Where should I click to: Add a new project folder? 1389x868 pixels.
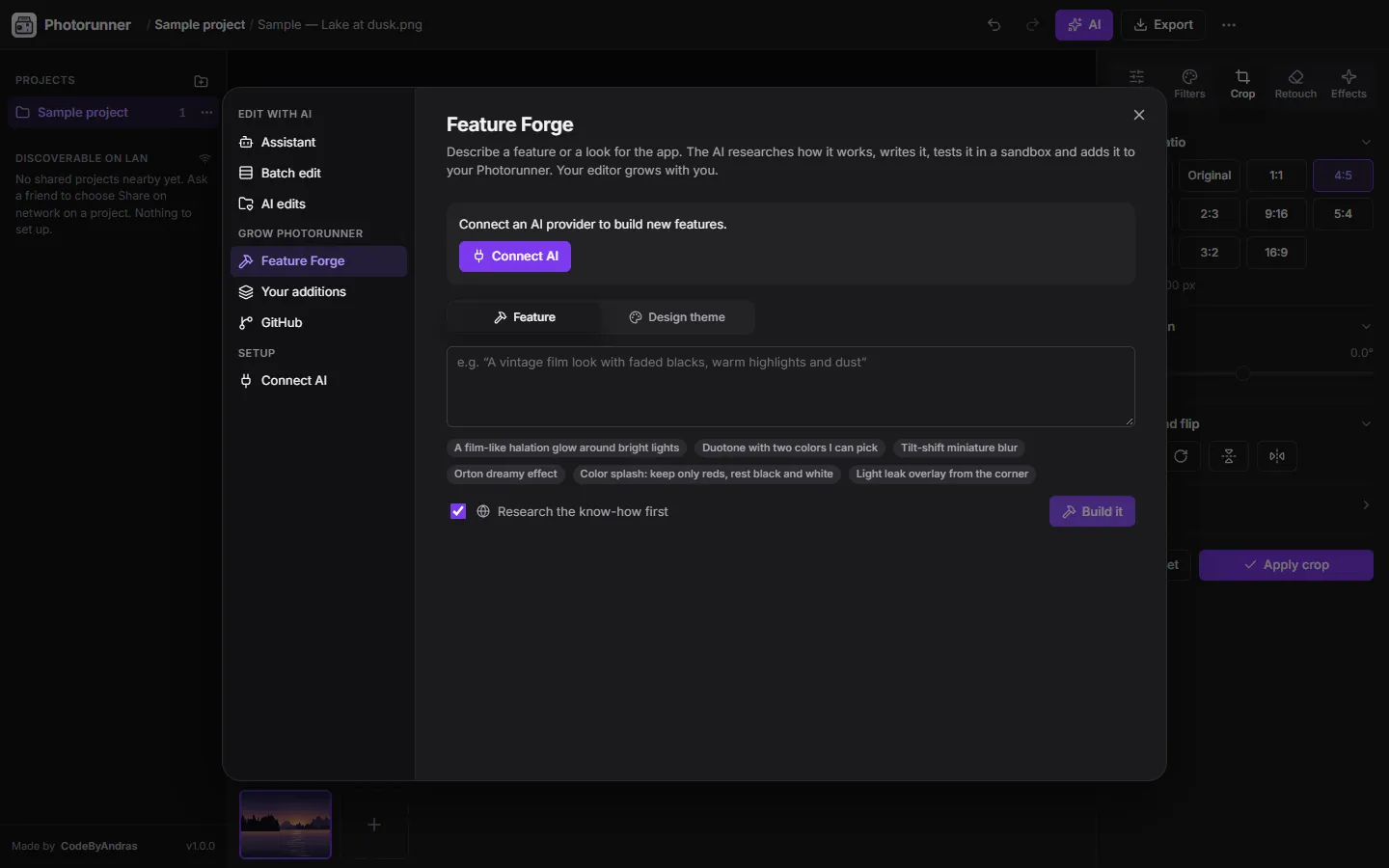pyautogui.click(x=201, y=81)
